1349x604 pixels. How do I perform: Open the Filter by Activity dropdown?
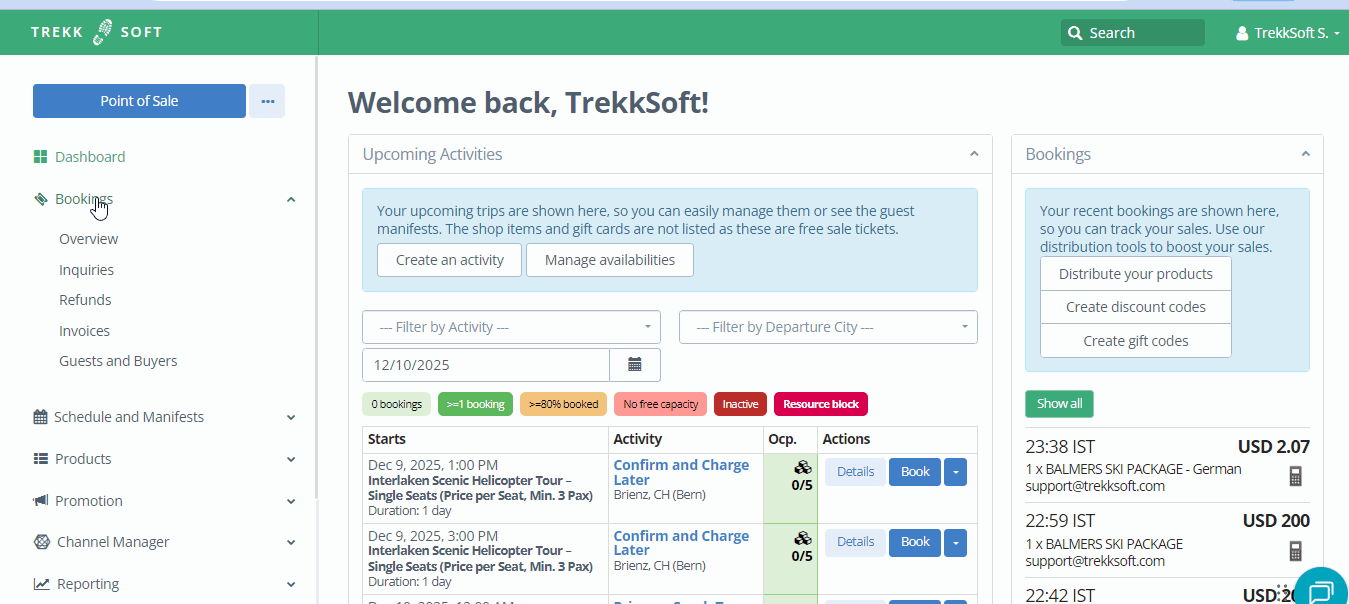point(511,327)
